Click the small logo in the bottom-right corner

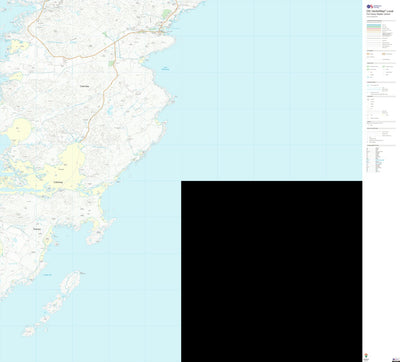click(x=395, y=359)
